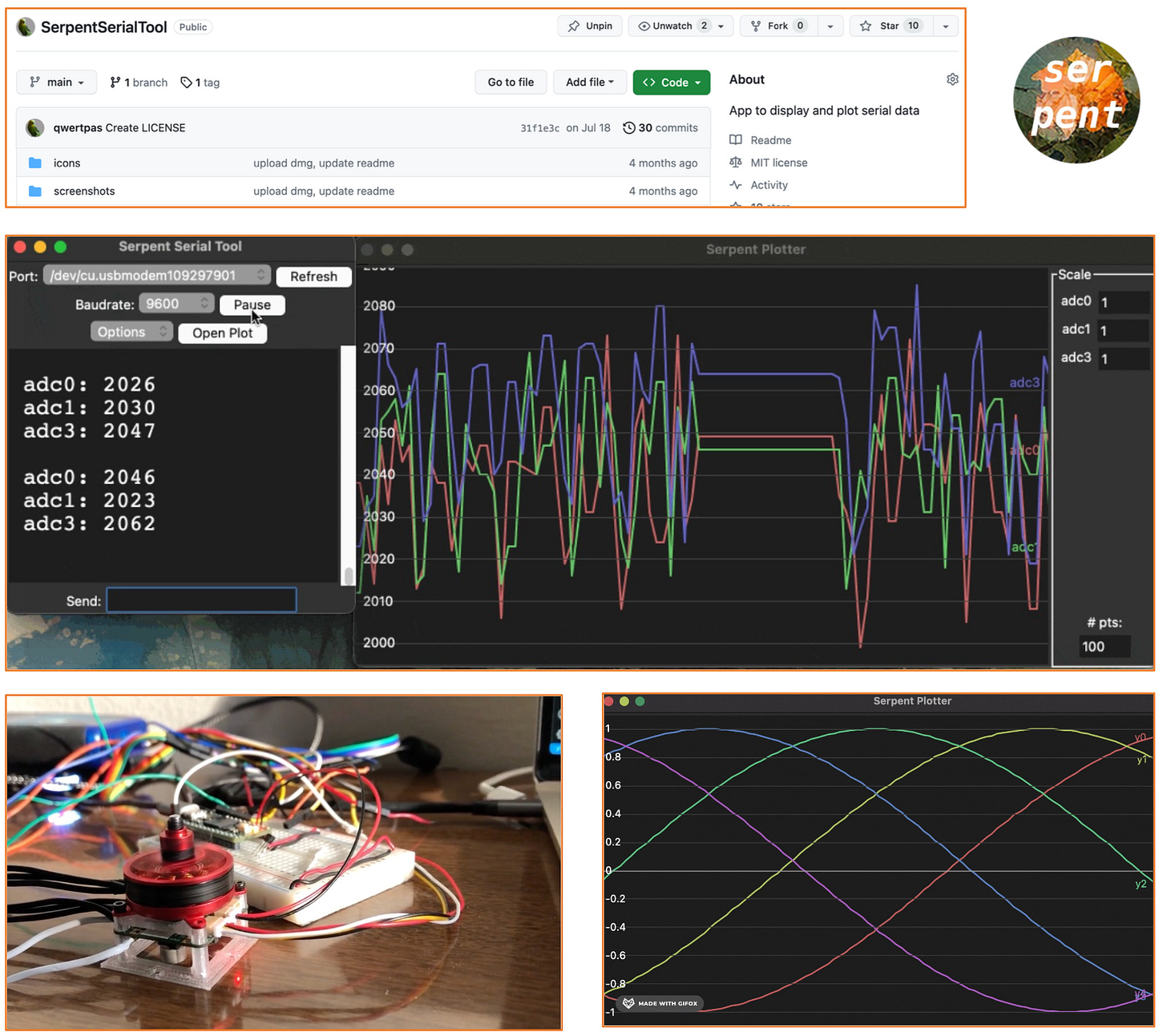Open the Readme link in About
Viewport: 1167px width, 1036px height.
(771, 140)
